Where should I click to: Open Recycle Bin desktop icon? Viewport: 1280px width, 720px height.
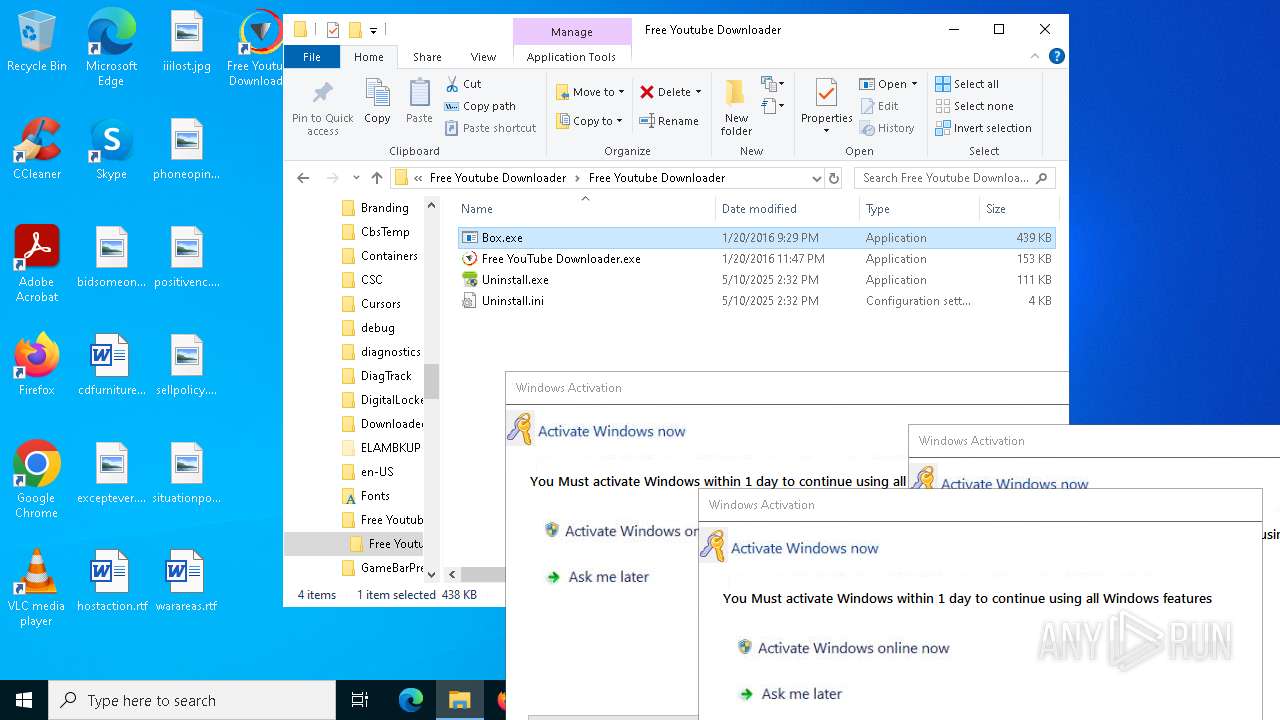coord(37,42)
